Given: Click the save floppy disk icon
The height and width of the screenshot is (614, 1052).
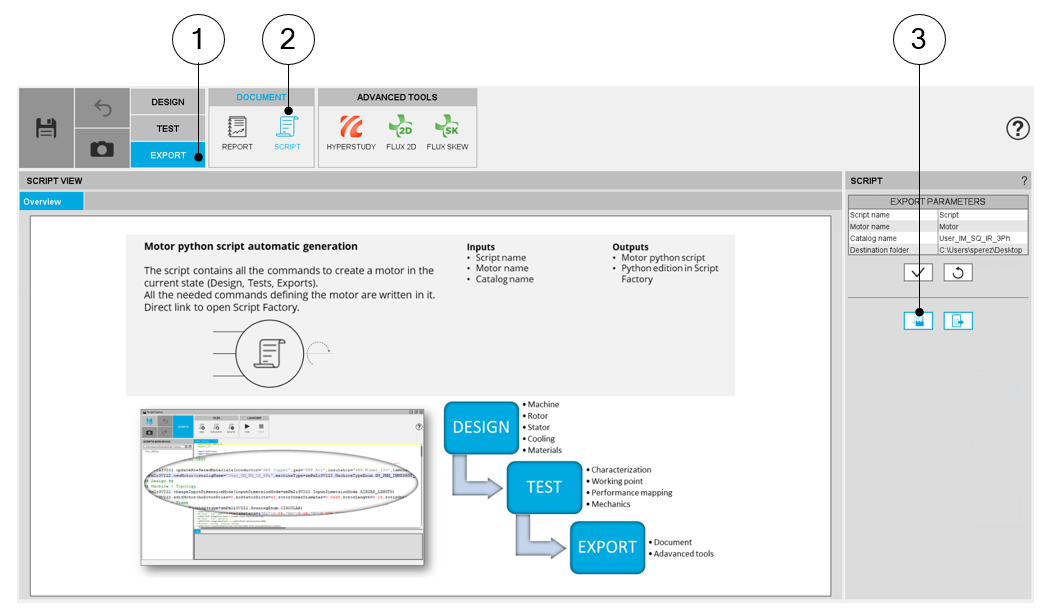Looking at the screenshot, I should pos(46,127).
